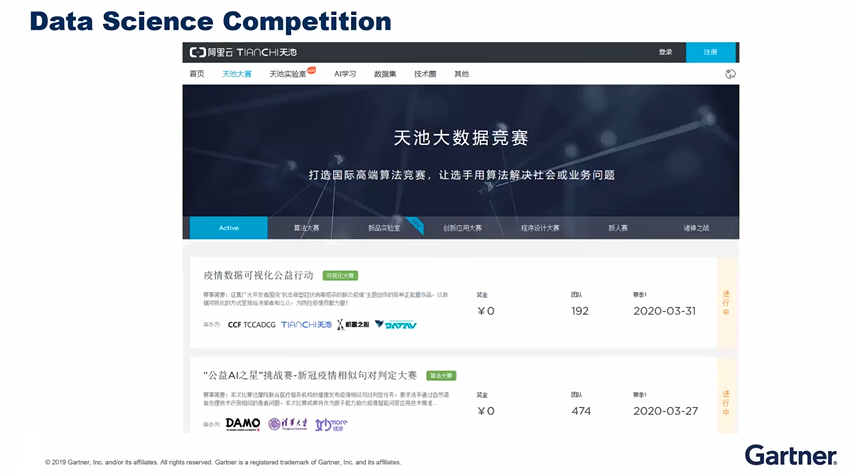Switch to the 算法大赛 tab
Screen dimensions: 854x474
click(x=306, y=228)
